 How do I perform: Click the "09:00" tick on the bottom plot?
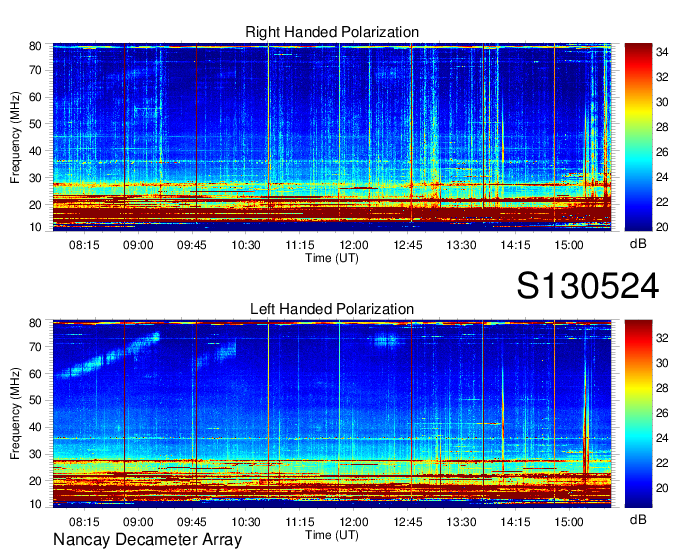point(138,522)
